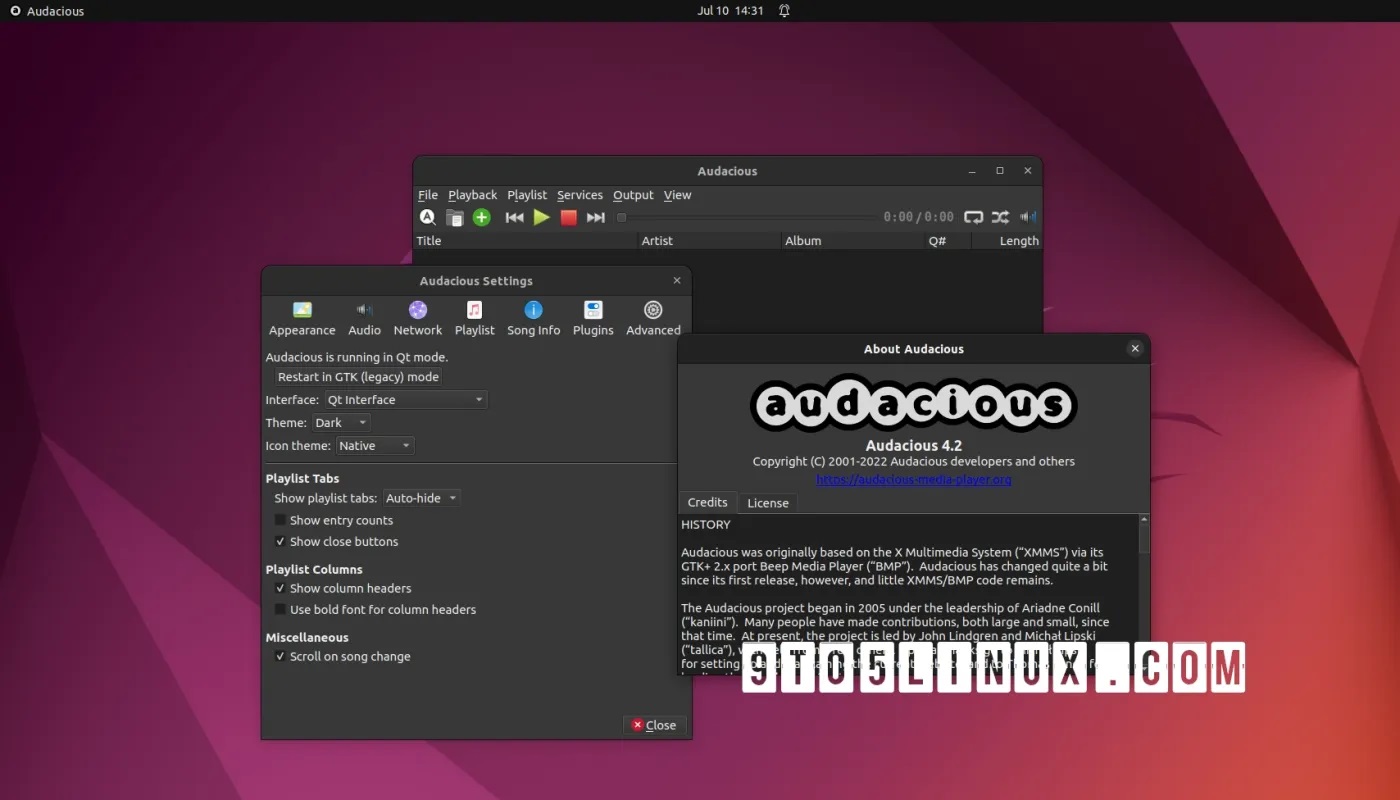Close the About Audacious dialog
Viewport: 1400px width, 800px height.
(x=1134, y=348)
